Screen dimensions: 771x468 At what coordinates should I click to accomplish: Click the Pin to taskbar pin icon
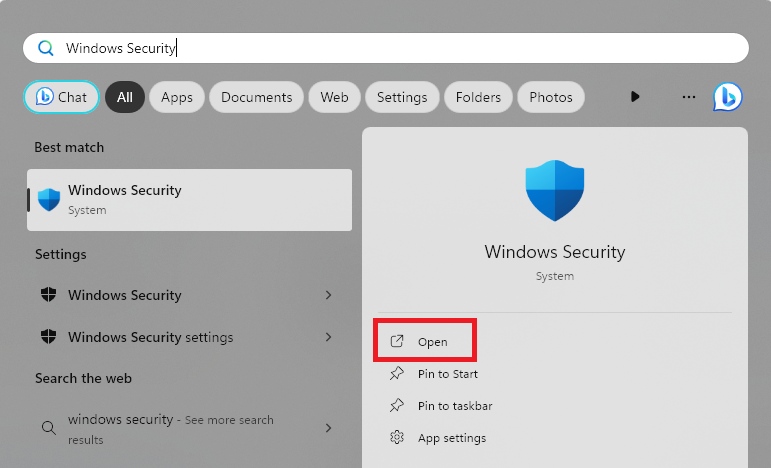point(397,406)
